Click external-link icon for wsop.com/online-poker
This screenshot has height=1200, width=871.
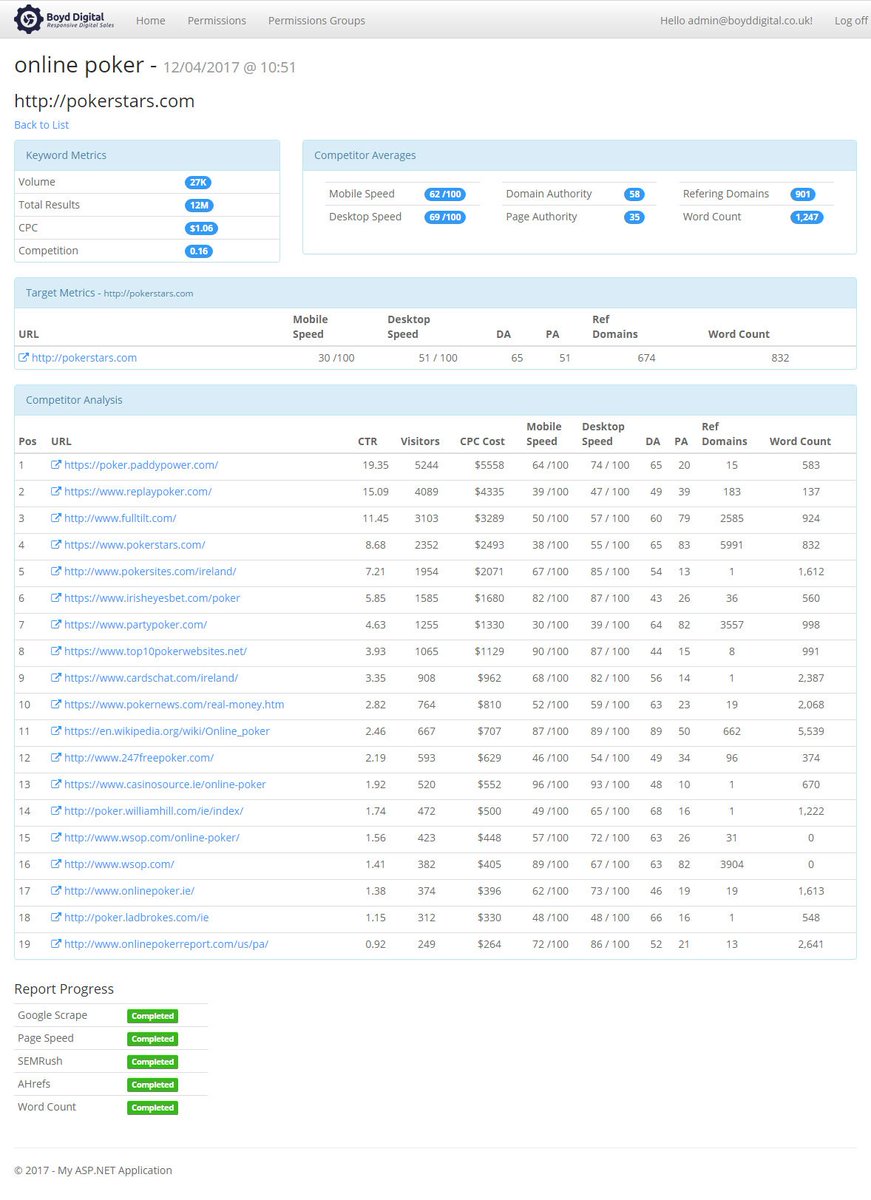click(x=56, y=837)
